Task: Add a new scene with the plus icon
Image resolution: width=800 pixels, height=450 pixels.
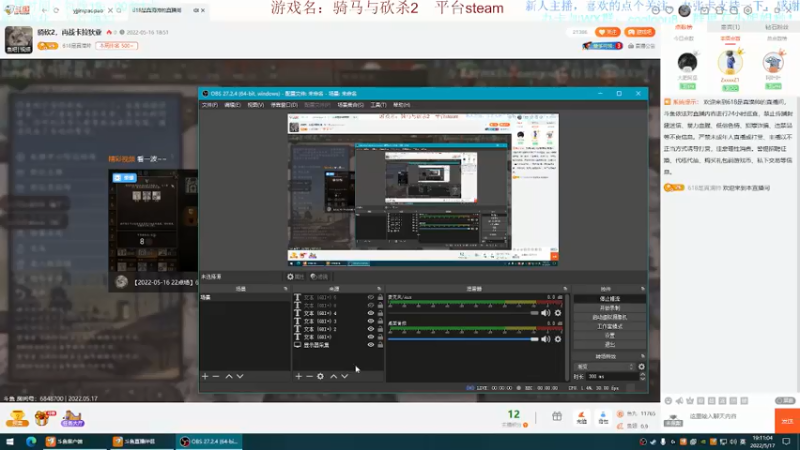Action: (205, 377)
